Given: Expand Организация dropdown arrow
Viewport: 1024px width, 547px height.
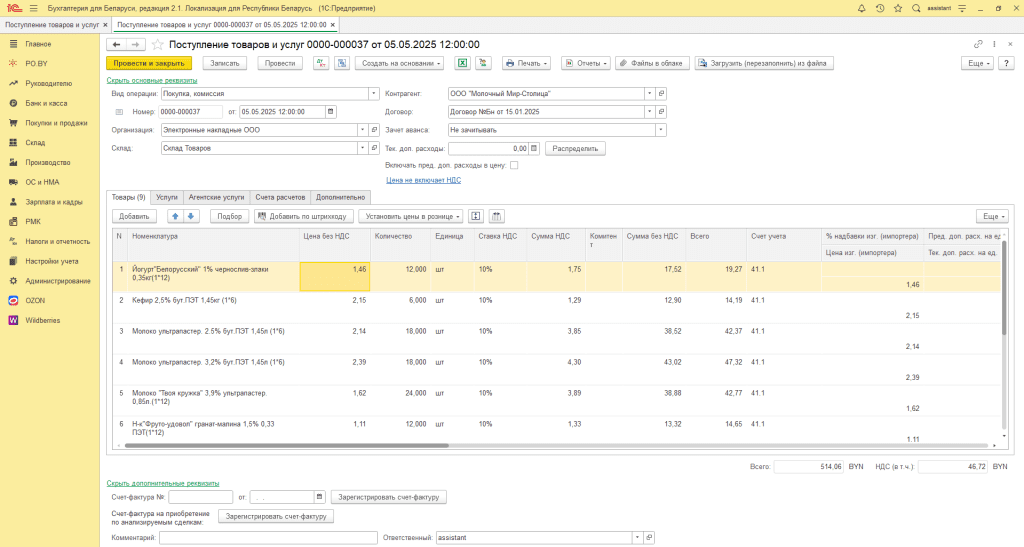Looking at the screenshot, I should pos(362,130).
